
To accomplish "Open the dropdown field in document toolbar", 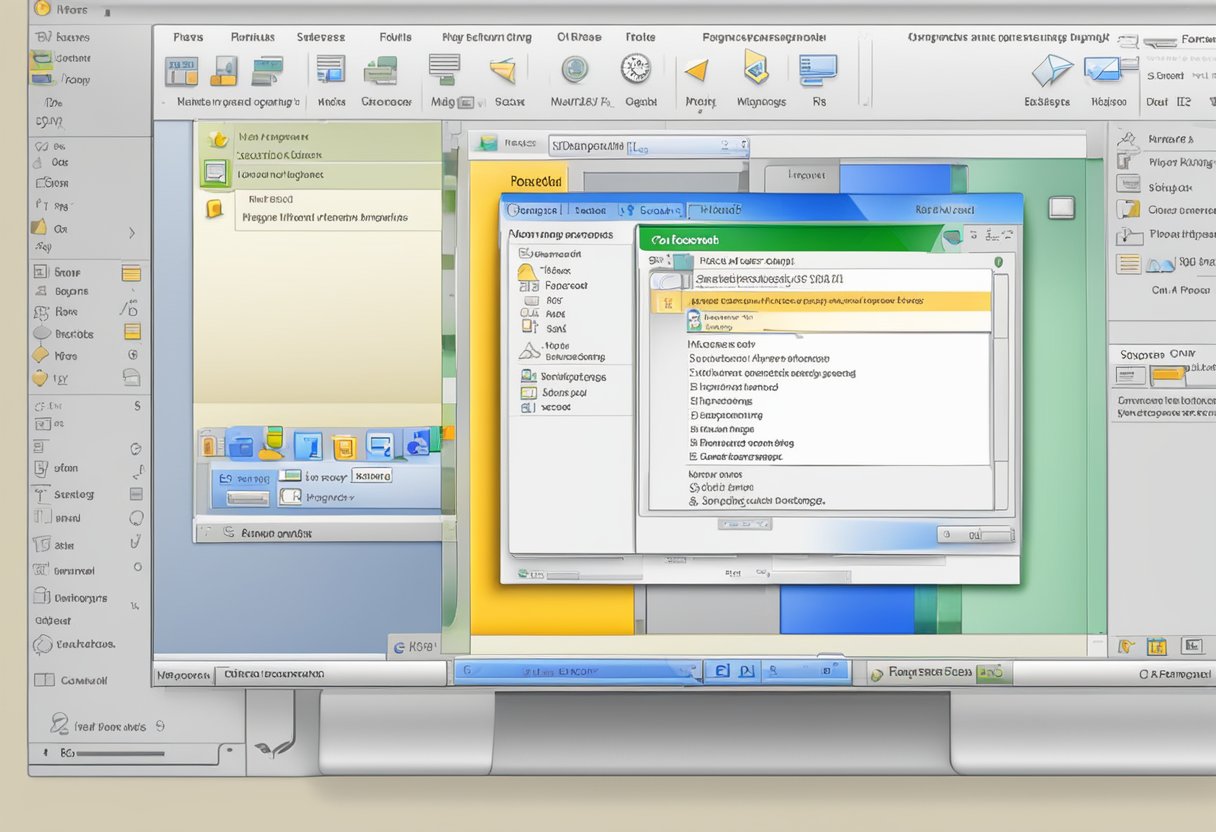I will pyautogui.click(x=650, y=146).
